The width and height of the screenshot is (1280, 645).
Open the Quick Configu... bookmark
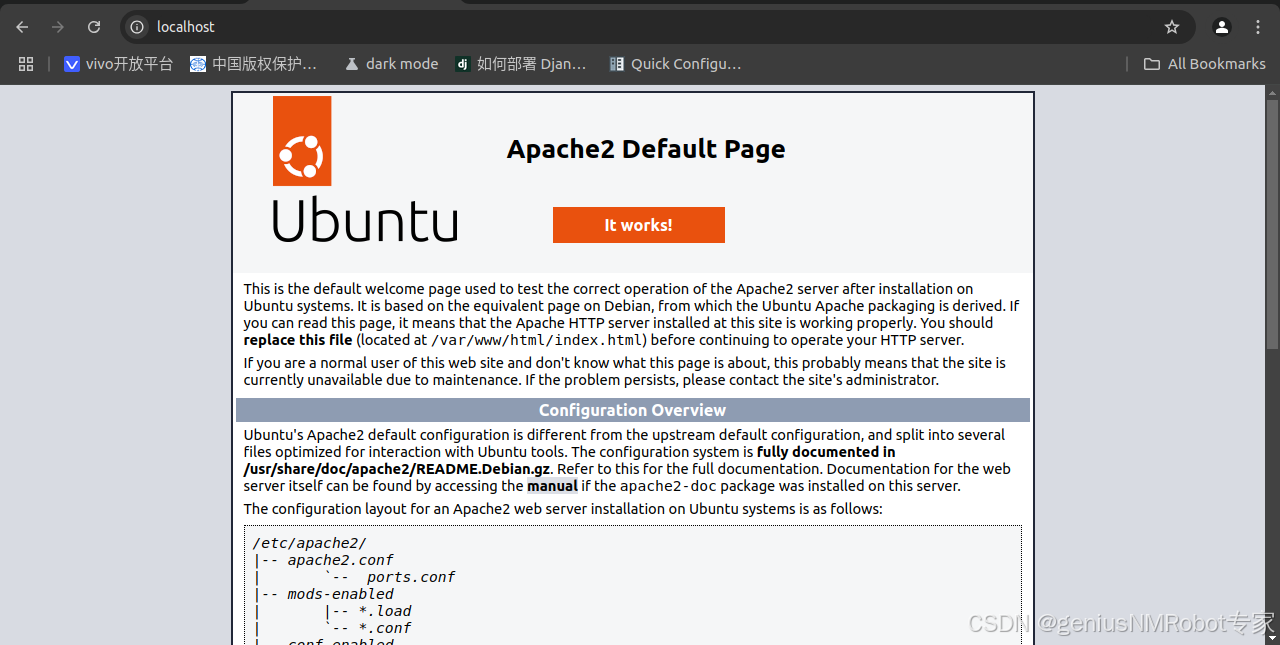pyautogui.click(x=675, y=63)
